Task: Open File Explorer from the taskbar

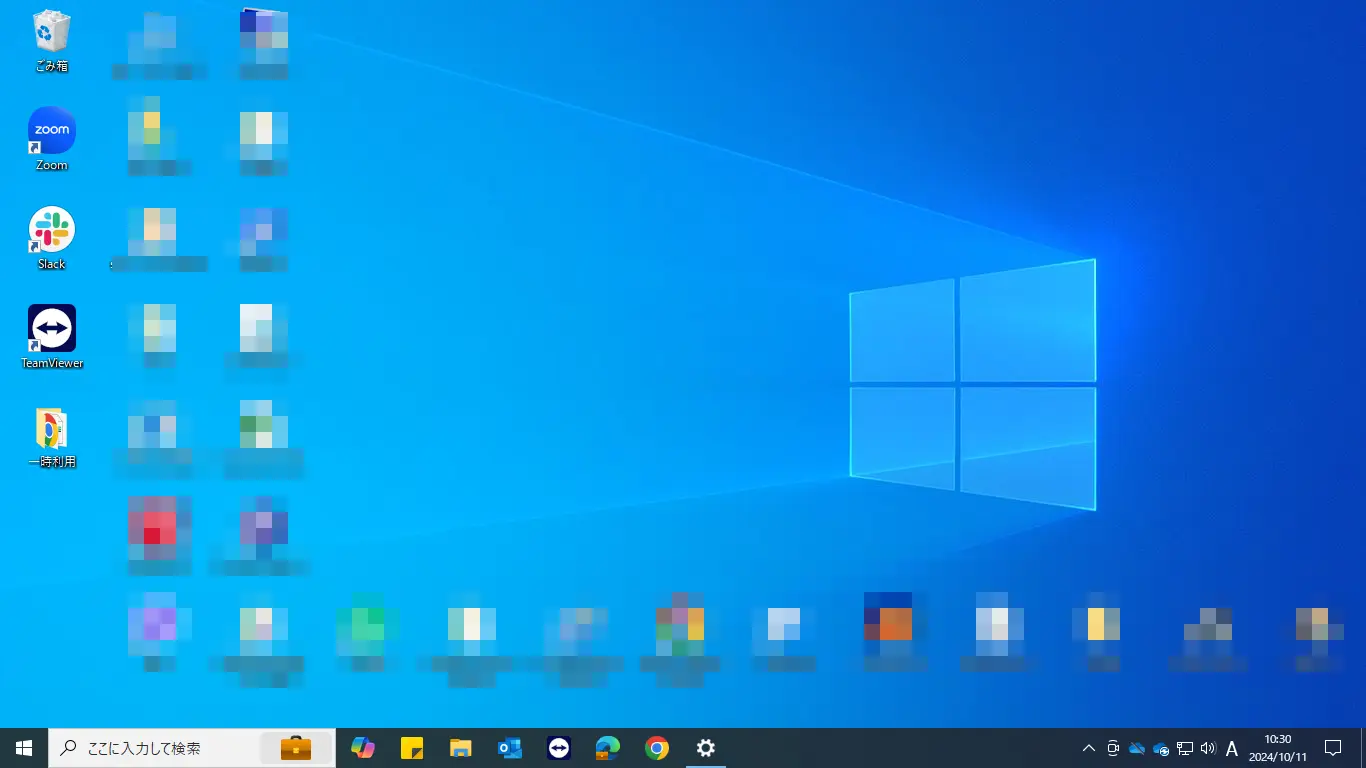Action: [x=460, y=748]
